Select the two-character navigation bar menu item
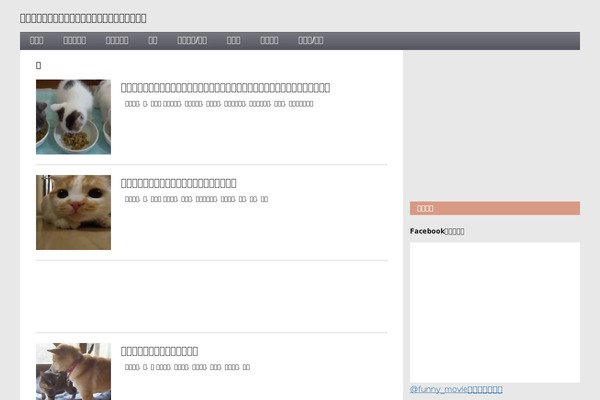 click(153, 41)
